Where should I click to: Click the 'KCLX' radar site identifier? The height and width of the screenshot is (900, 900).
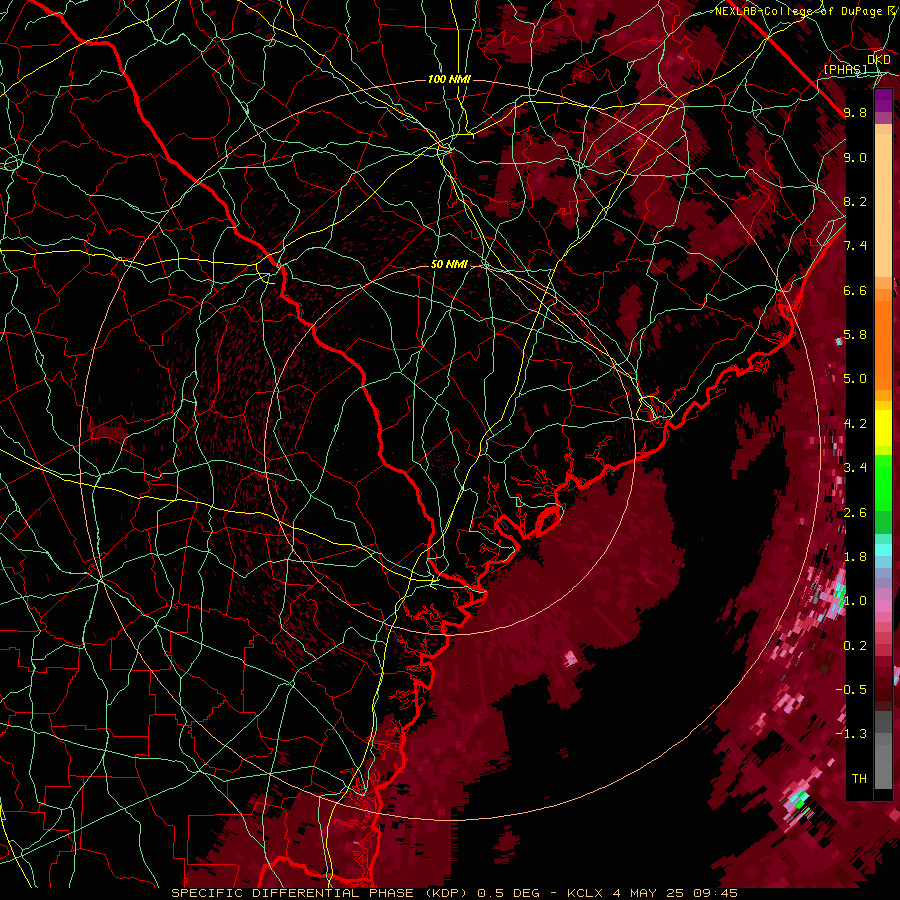click(583, 893)
